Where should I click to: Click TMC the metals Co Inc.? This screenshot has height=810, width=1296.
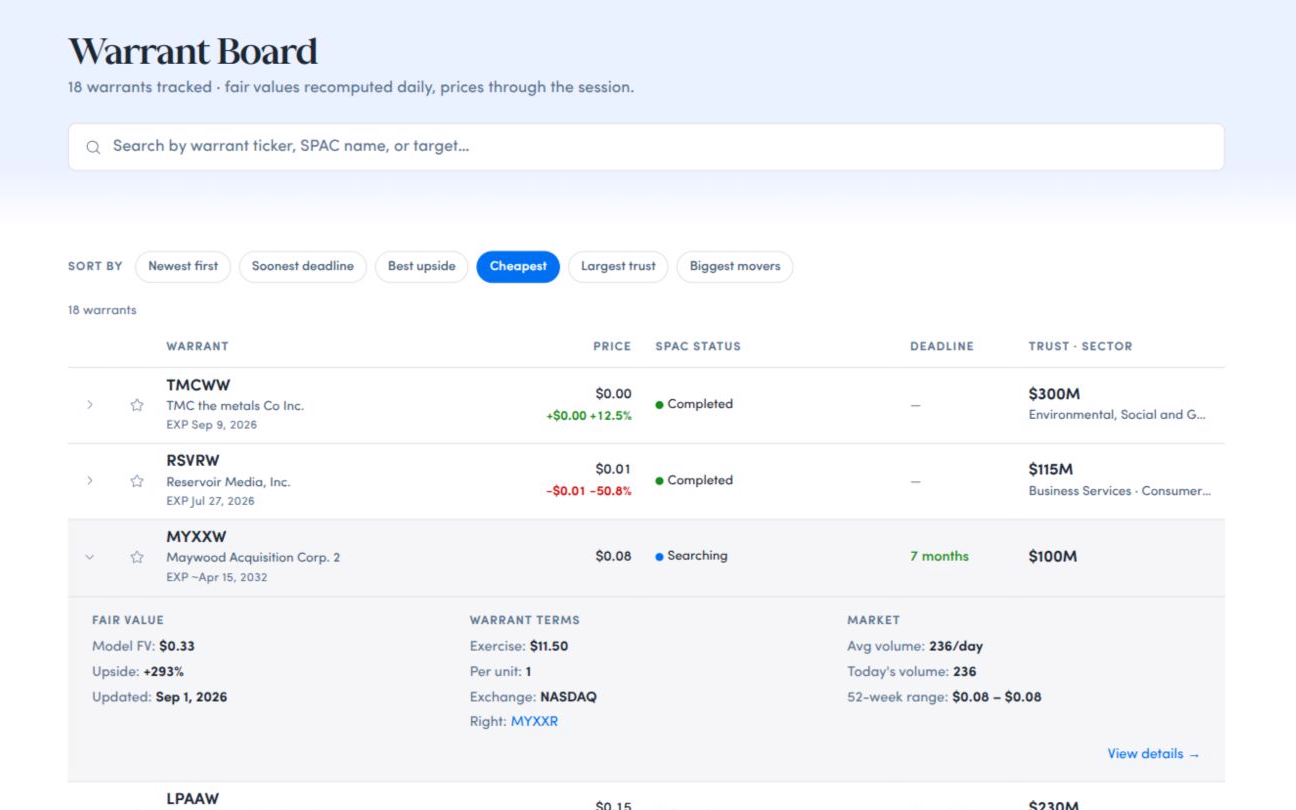click(x=235, y=406)
